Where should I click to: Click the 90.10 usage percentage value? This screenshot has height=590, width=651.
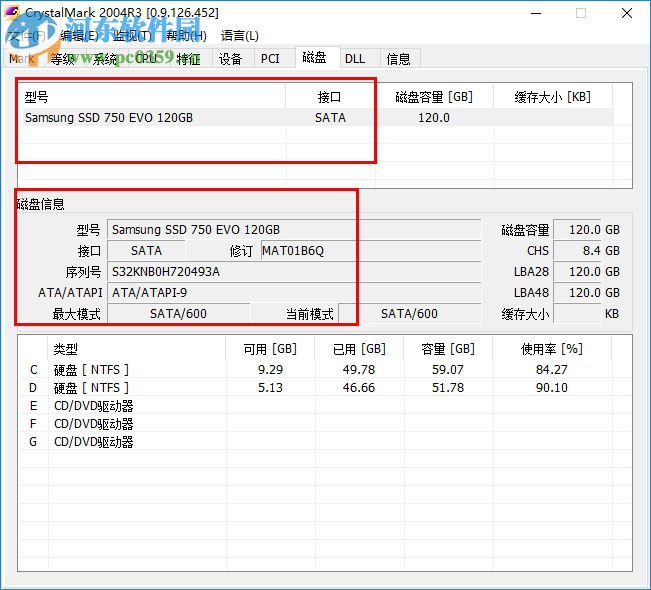pyautogui.click(x=552, y=388)
